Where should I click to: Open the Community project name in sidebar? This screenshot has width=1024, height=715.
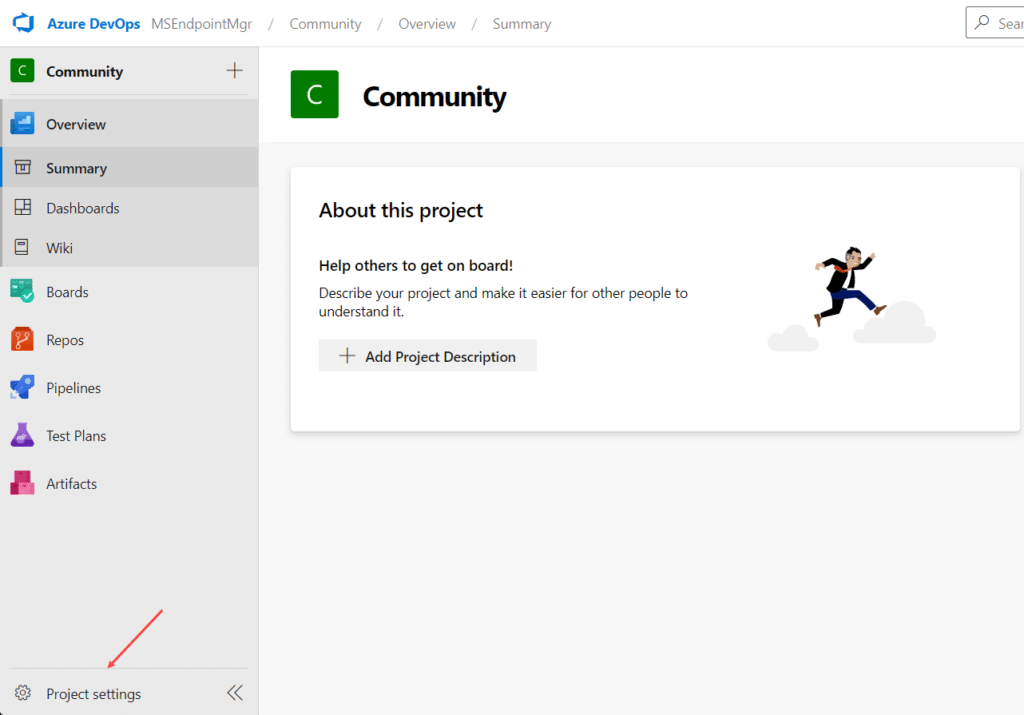click(x=84, y=71)
